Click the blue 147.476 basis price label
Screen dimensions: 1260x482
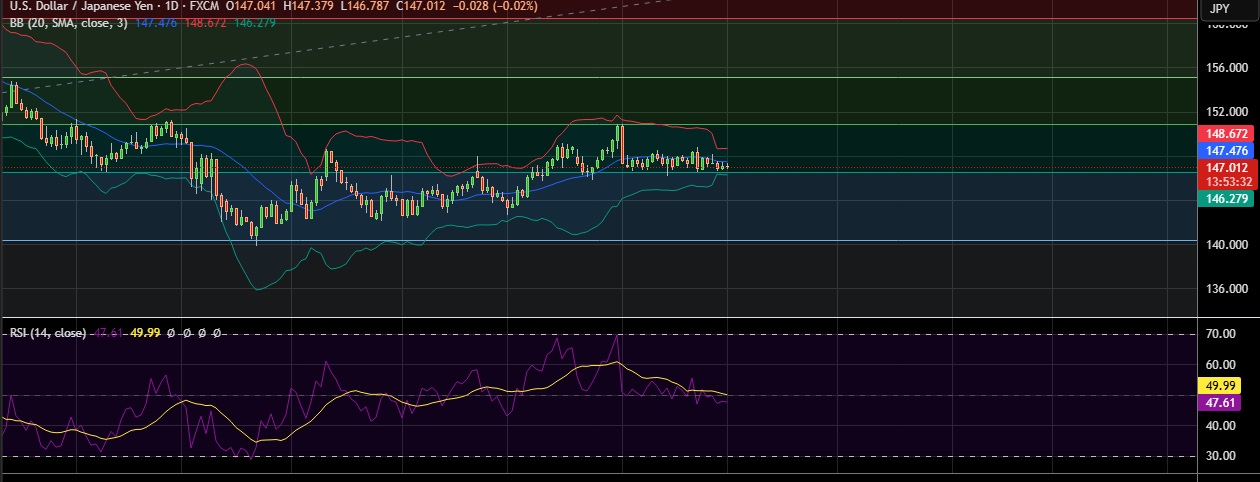pos(1225,150)
